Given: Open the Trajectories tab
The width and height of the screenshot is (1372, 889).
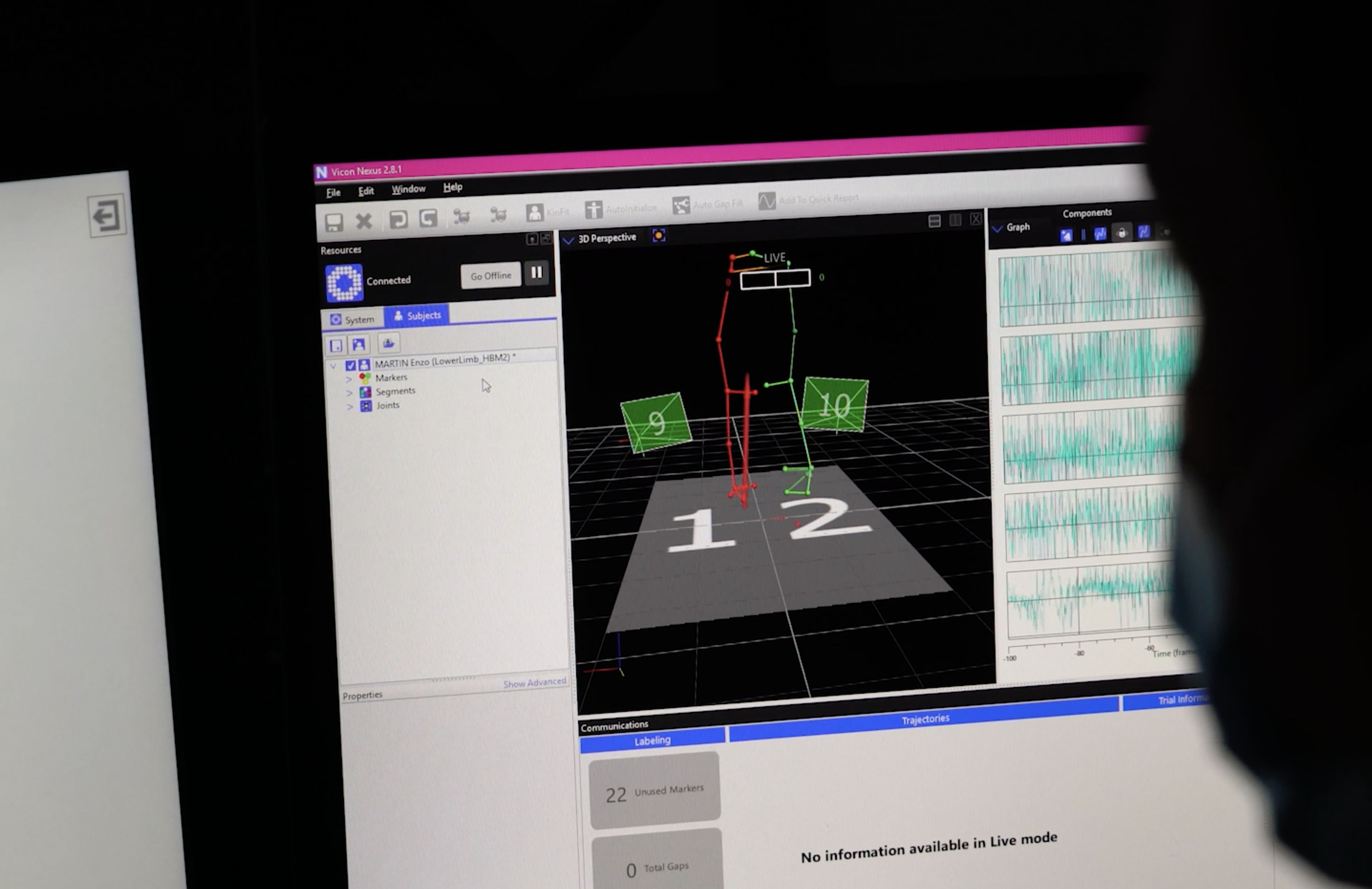Looking at the screenshot, I should pos(924,719).
